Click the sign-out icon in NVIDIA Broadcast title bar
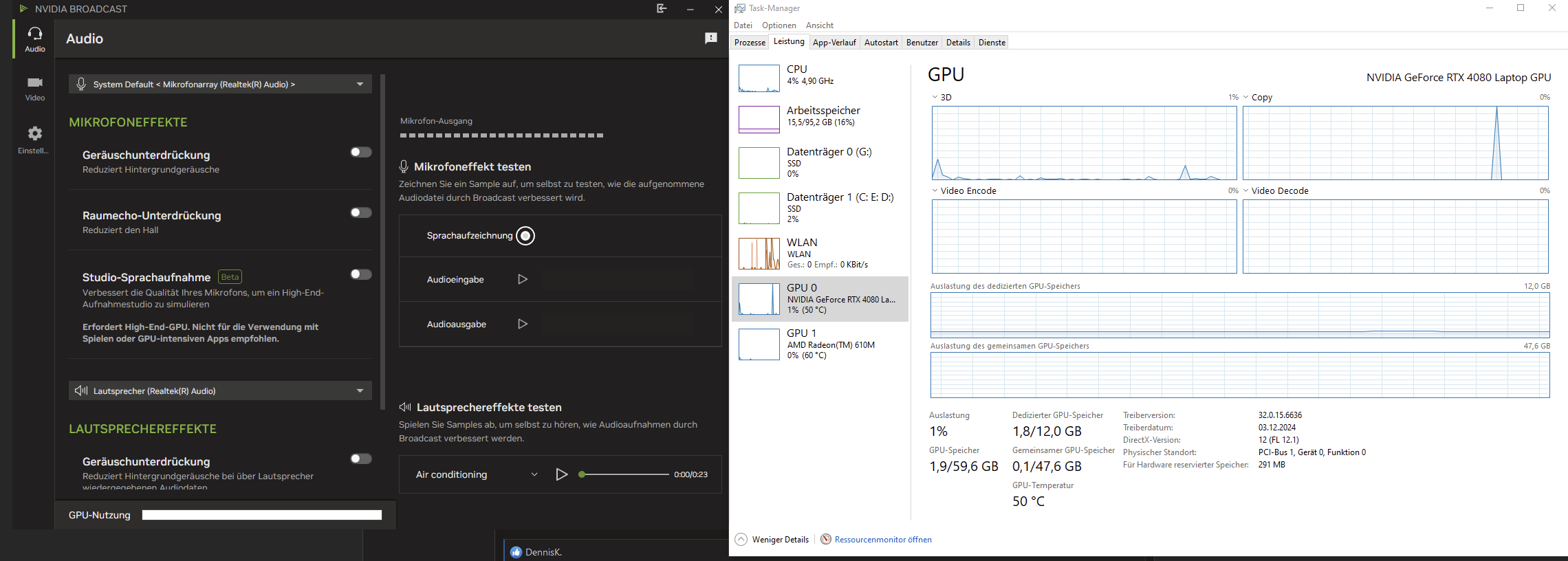The height and width of the screenshot is (561, 1568). point(662,9)
